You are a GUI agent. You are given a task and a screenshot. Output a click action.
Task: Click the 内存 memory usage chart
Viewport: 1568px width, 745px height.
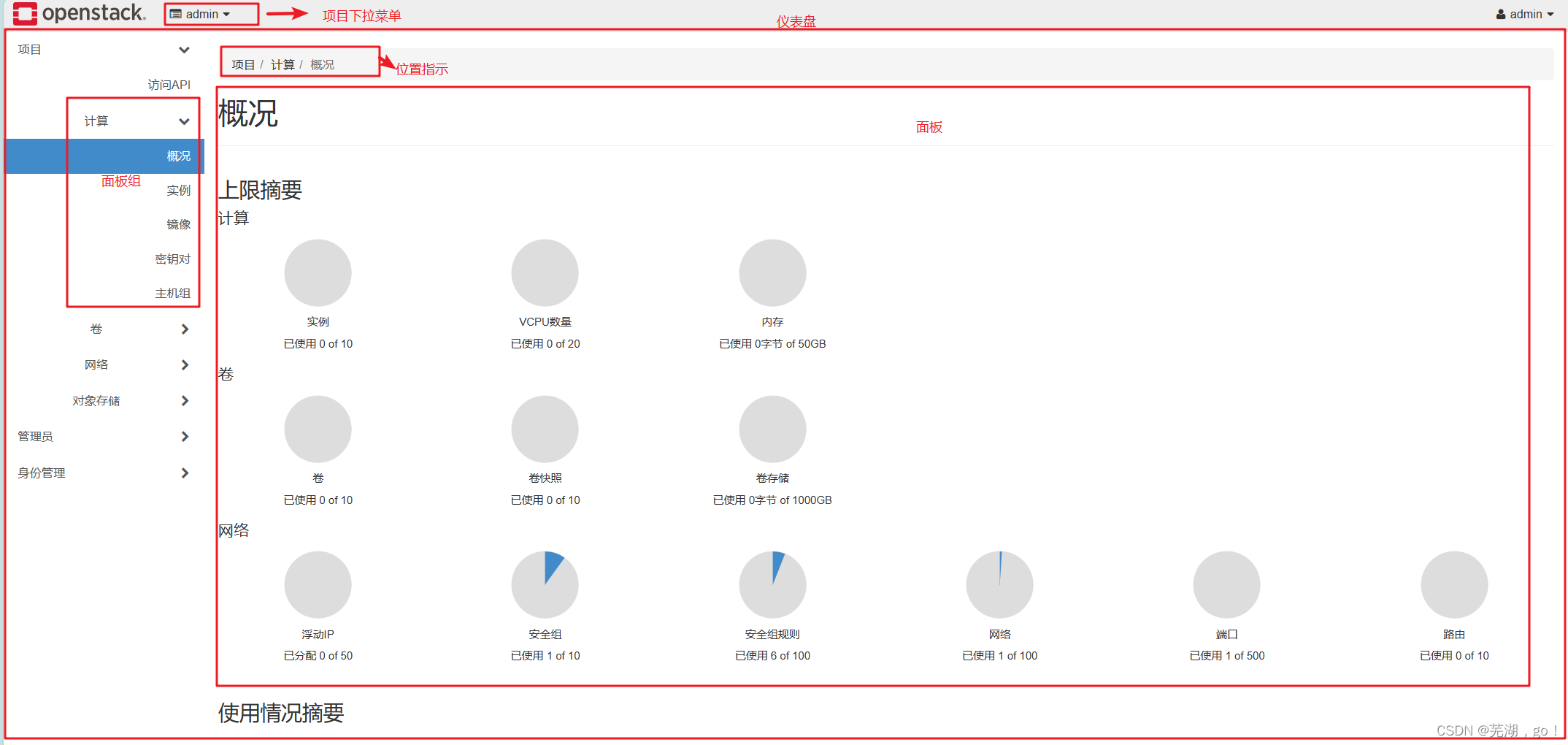[772, 272]
